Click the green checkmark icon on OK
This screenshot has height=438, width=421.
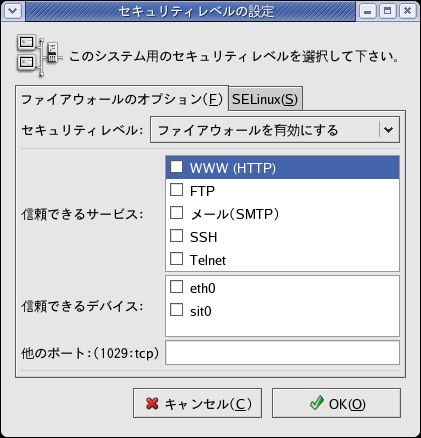[316, 403]
